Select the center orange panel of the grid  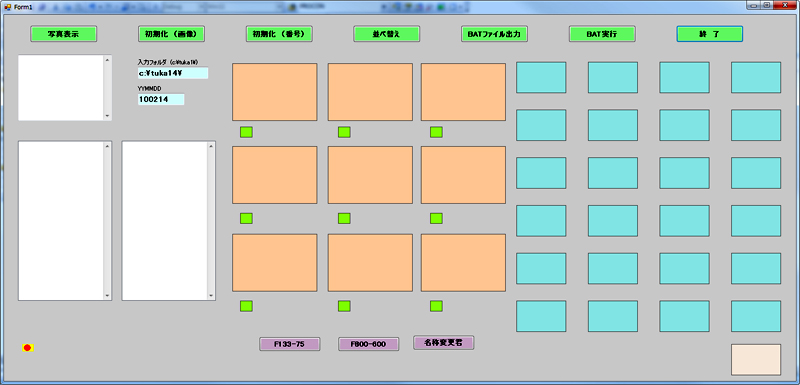point(370,175)
